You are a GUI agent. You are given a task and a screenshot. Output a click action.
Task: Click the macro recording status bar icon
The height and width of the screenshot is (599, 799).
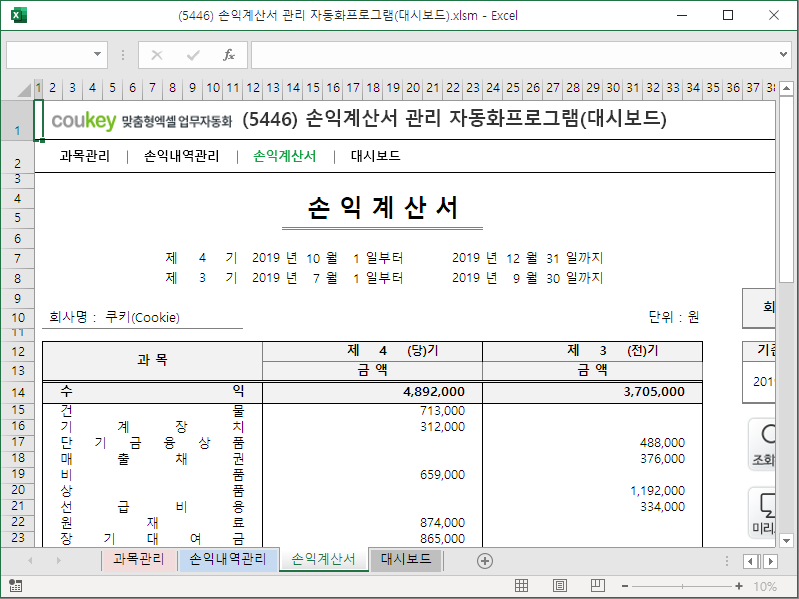coord(15,586)
